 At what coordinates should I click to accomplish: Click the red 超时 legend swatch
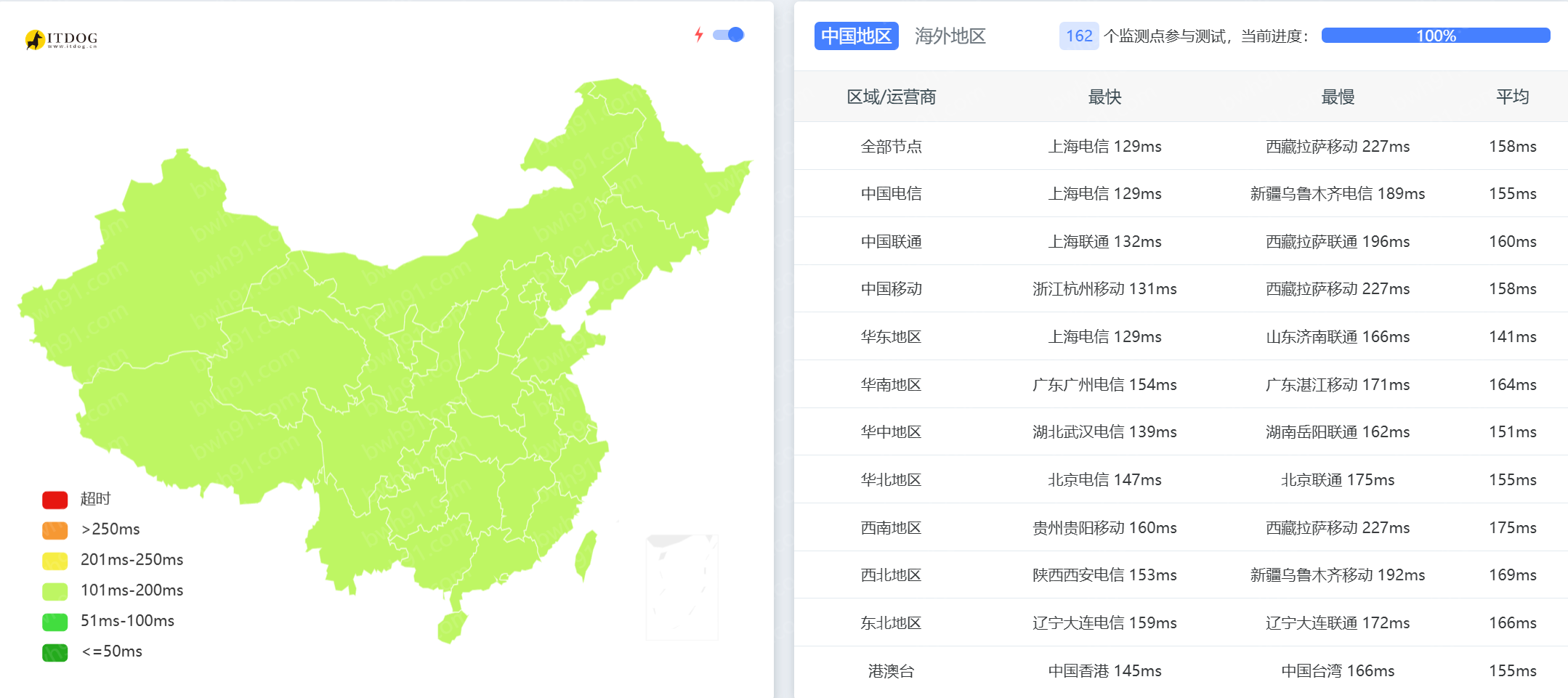point(55,500)
